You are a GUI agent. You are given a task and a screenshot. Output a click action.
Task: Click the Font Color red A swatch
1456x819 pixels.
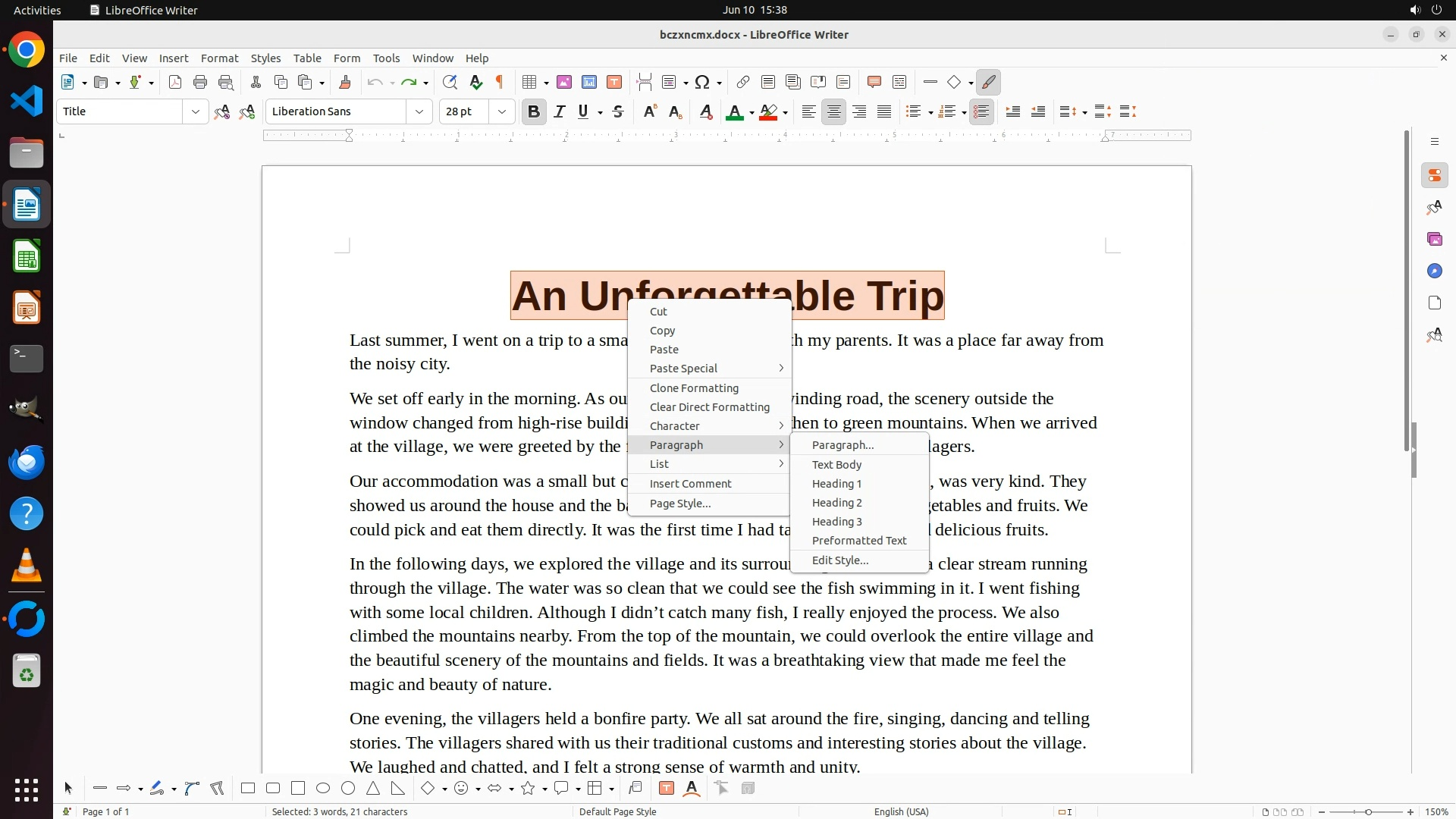pos(734,112)
